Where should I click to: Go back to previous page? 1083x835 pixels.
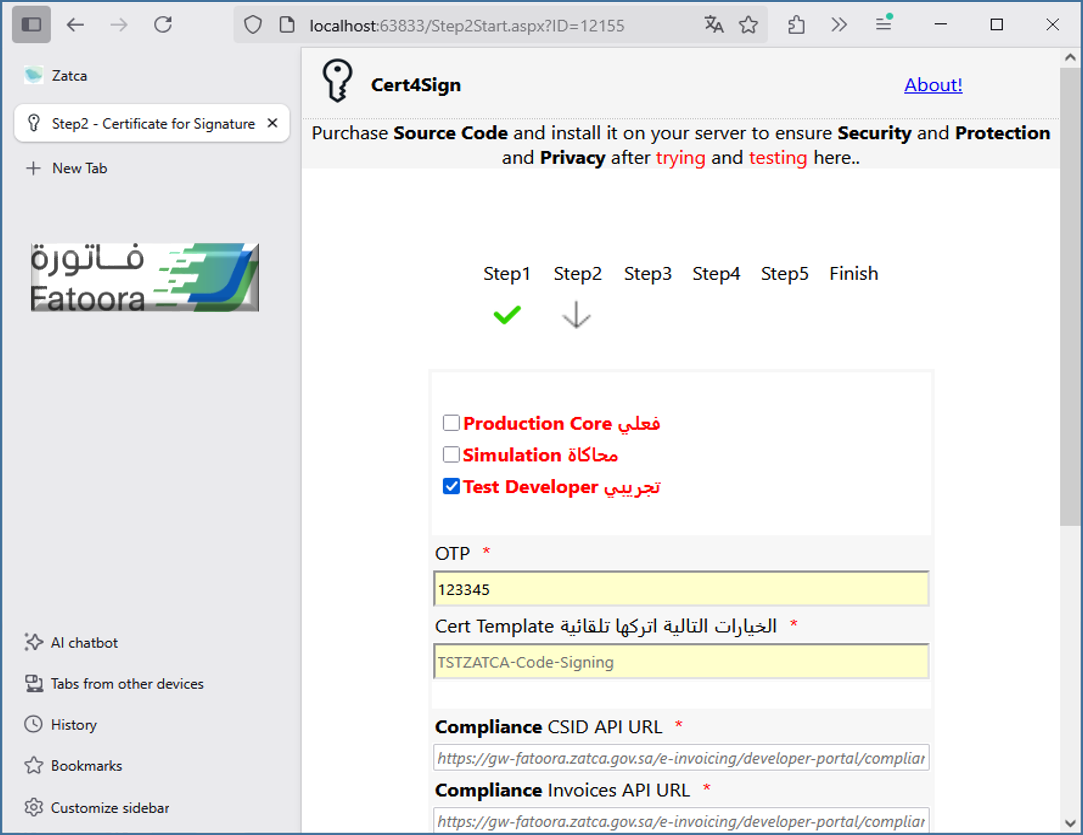click(x=75, y=25)
